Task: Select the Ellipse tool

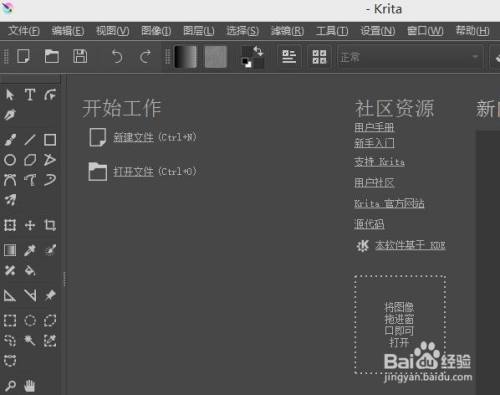Action: (10, 160)
